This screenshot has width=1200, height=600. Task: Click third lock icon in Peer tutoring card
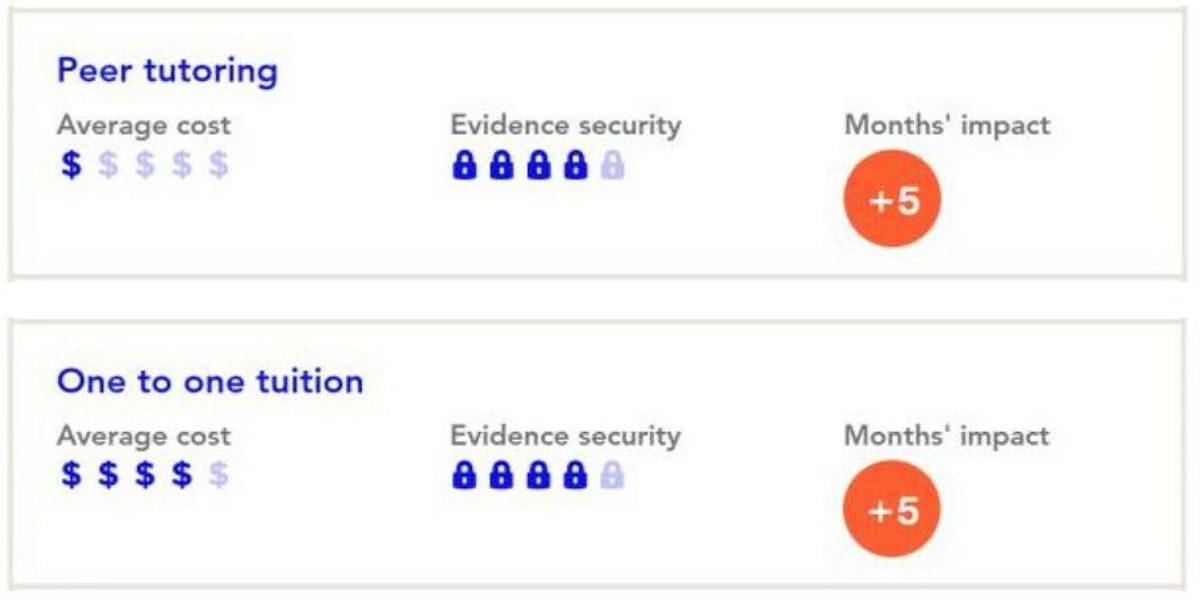(538, 165)
